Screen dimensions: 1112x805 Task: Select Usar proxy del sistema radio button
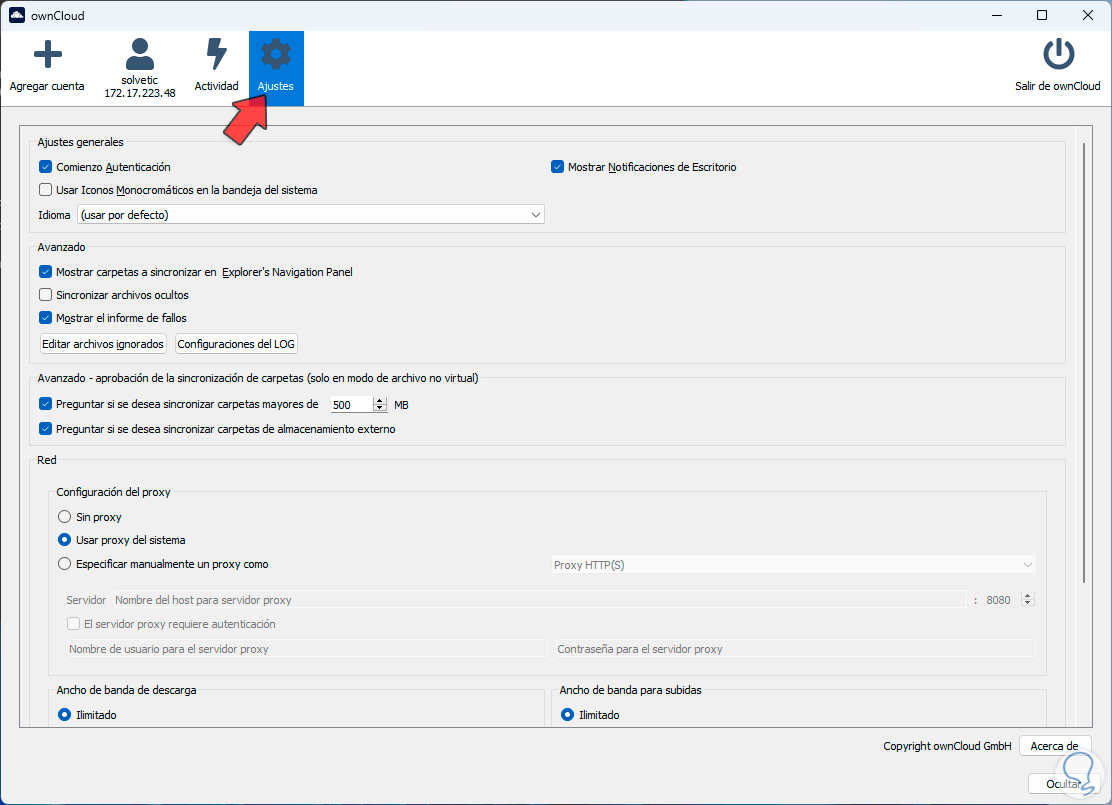pyautogui.click(x=65, y=540)
